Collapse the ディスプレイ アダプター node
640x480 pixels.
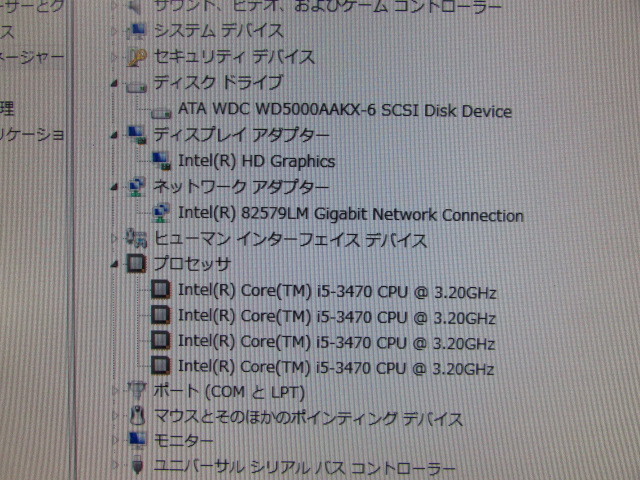[115, 136]
